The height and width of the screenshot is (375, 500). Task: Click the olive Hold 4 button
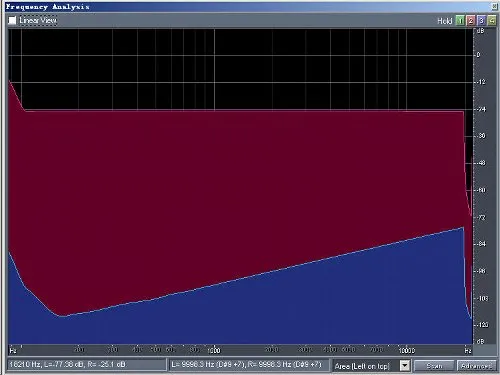tap(492, 21)
